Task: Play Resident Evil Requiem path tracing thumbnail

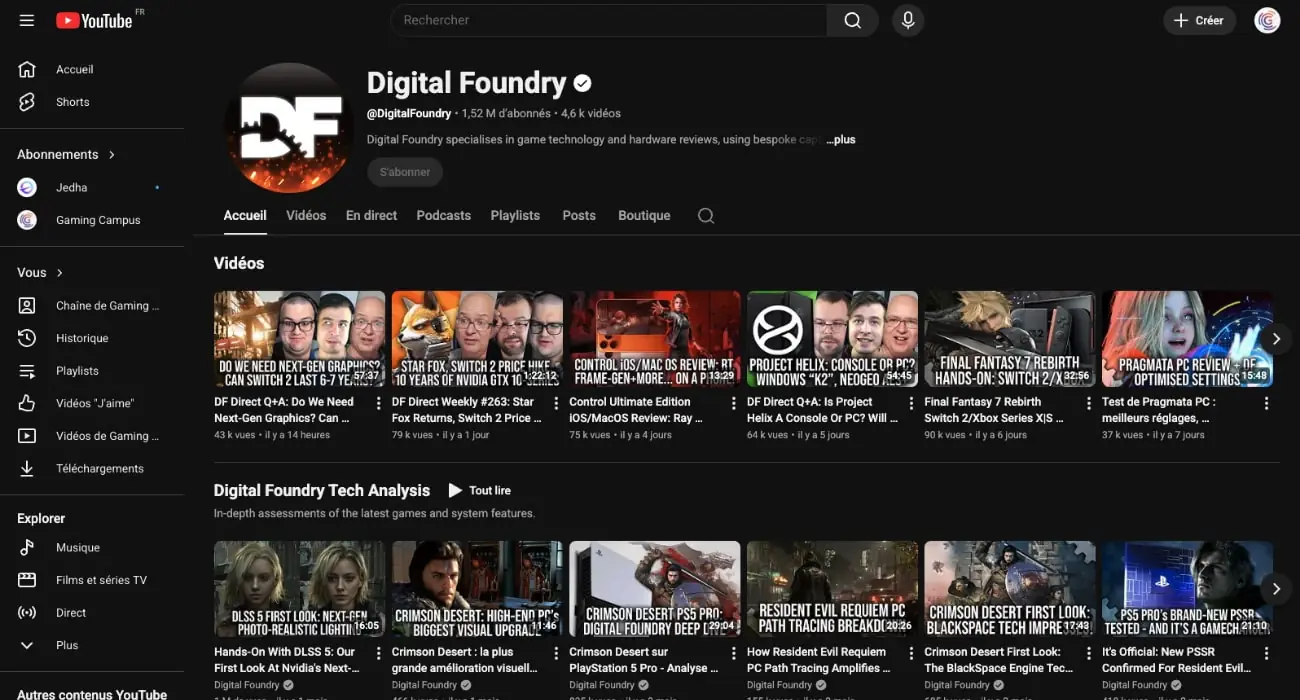Action: [832, 589]
